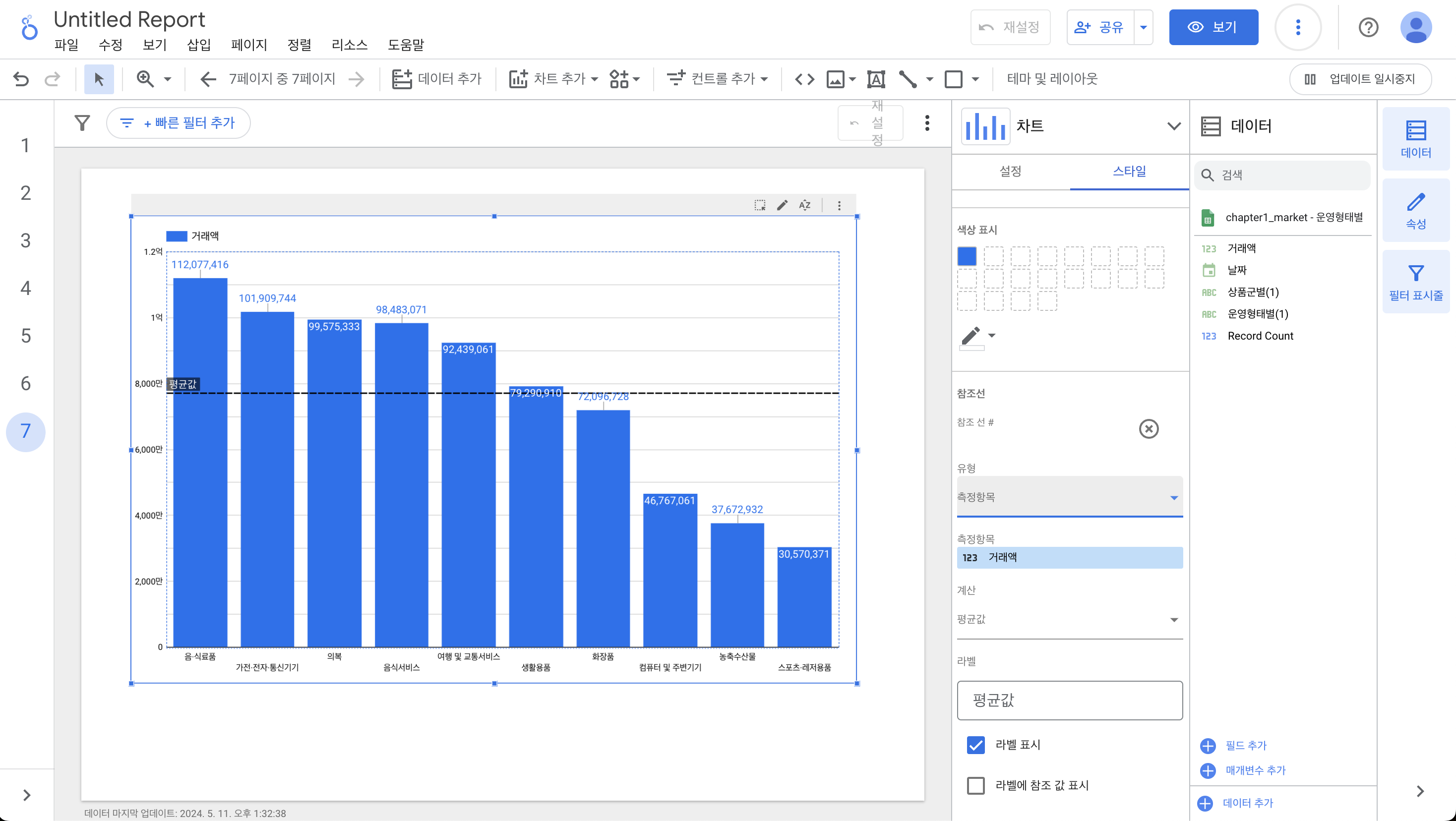
Task: Click the chart edit pencil icon
Action: pos(782,205)
